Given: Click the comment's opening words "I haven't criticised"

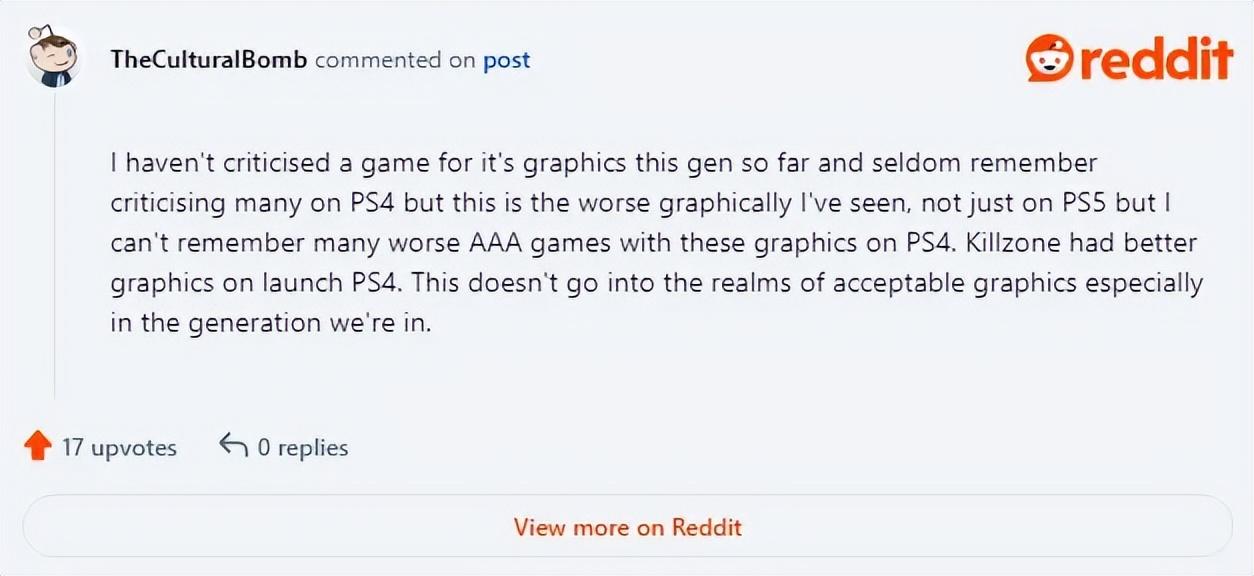Looking at the screenshot, I should (206, 163).
